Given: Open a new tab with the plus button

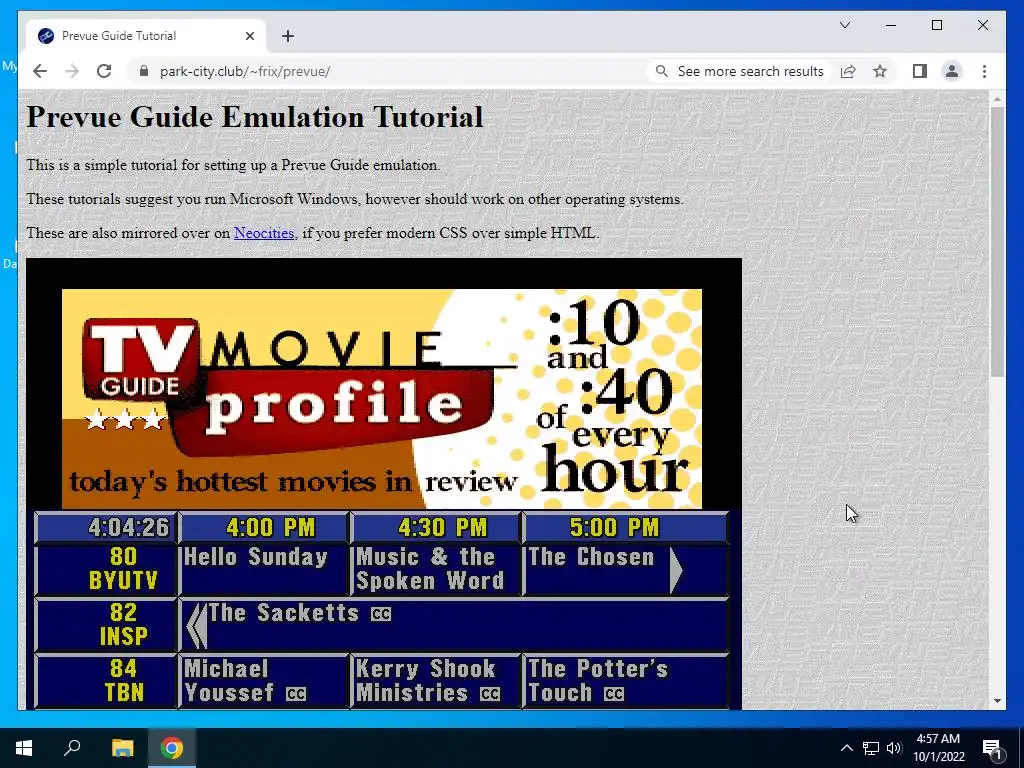Looking at the screenshot, I should point(288,36).
